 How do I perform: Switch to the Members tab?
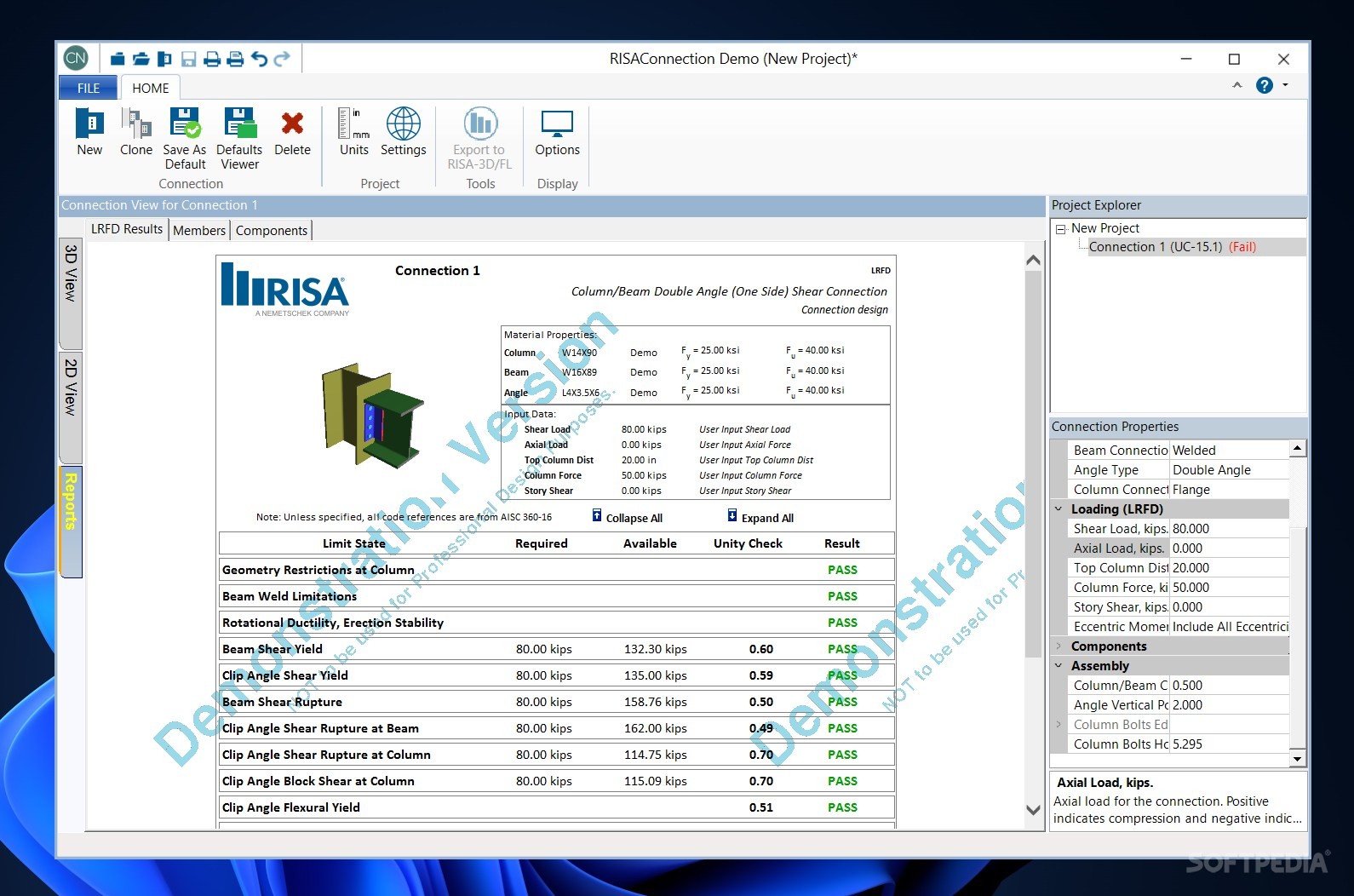(199, 230)
